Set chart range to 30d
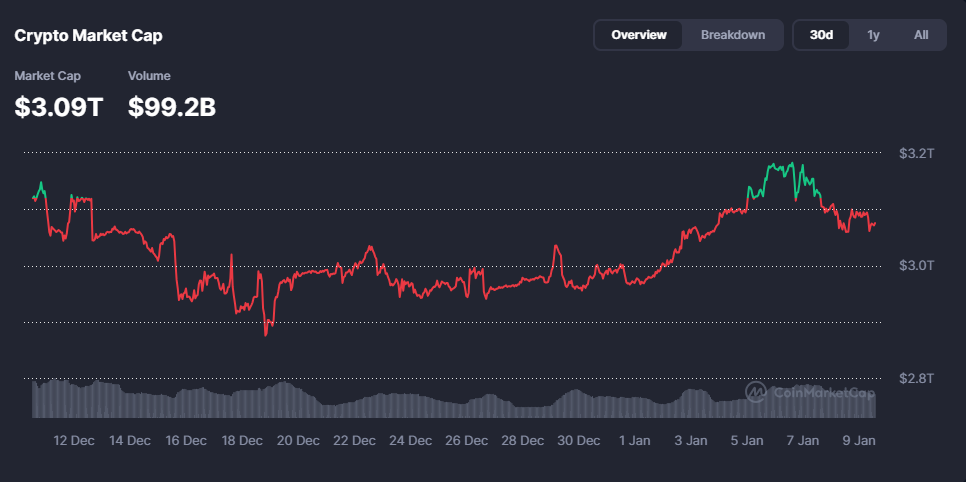The image size is (966, 482). [x=821, y=35]
